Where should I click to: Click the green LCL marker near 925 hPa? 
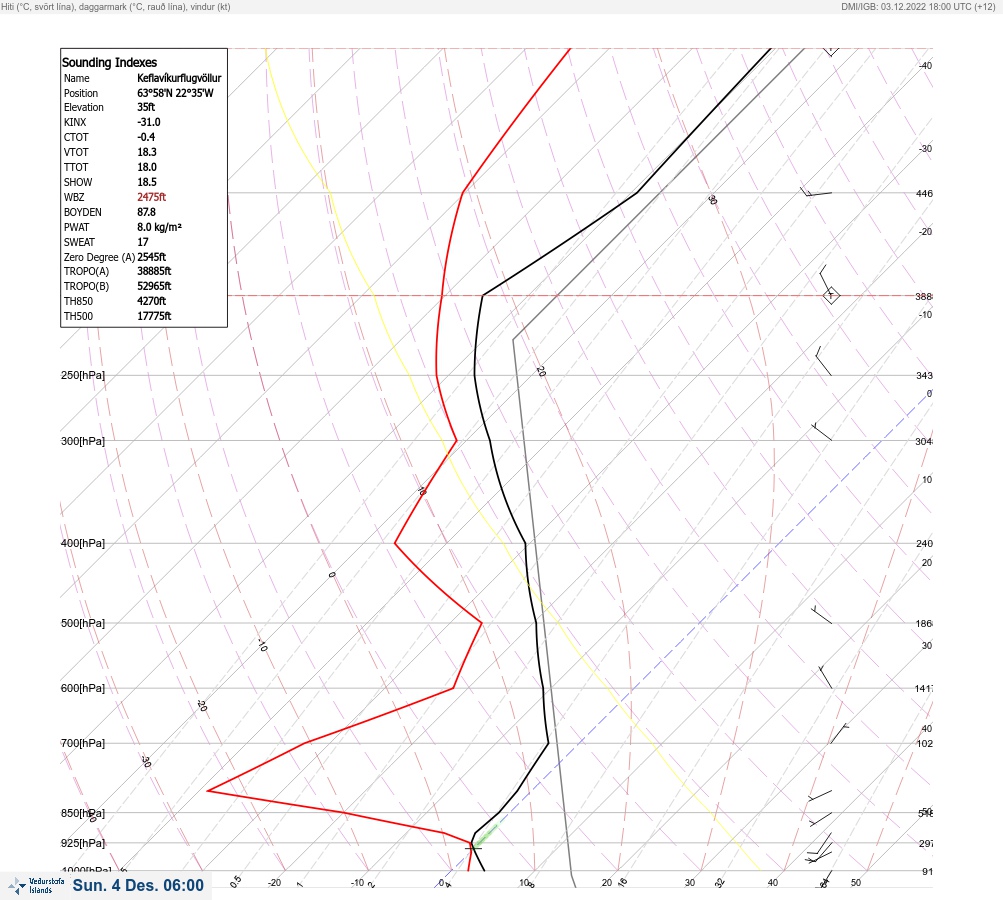pos(486,835)
